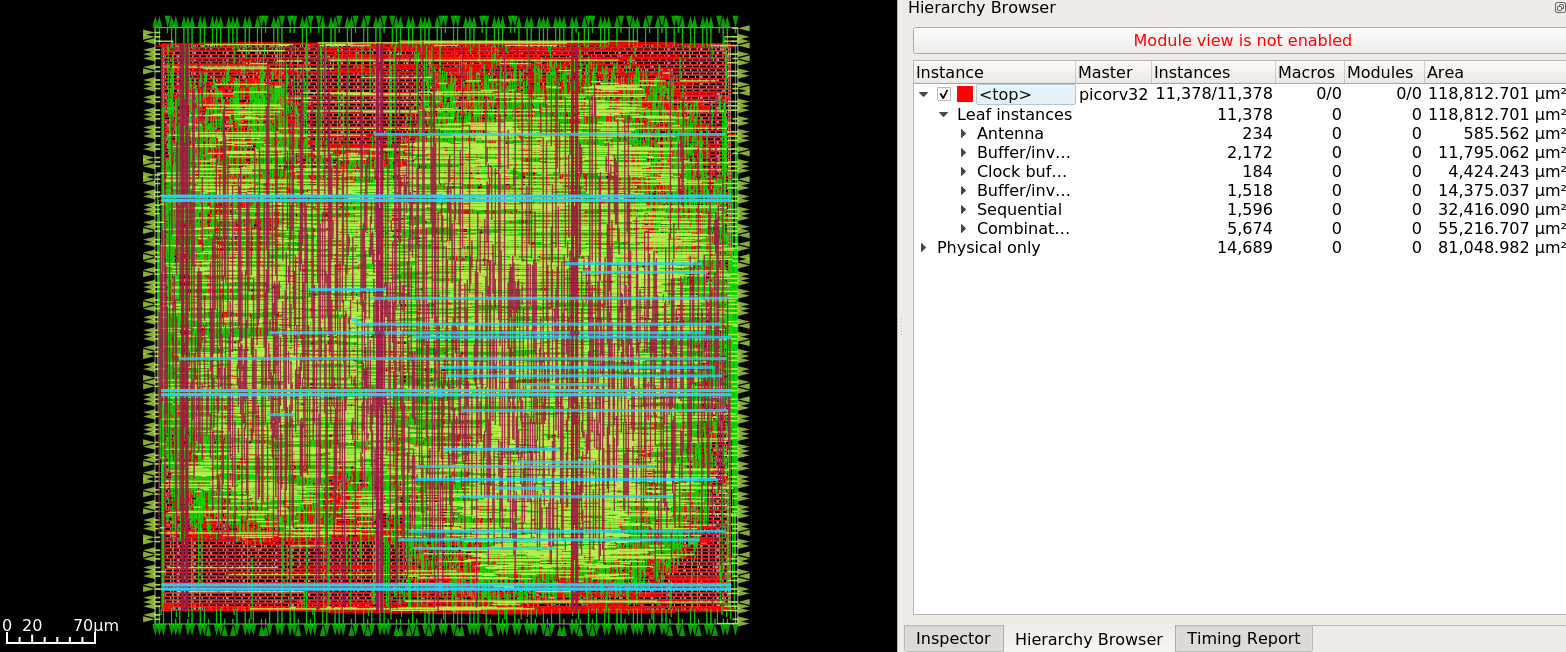
Task: Open the red color swatch for <top>
Action: tap(965, 95)
